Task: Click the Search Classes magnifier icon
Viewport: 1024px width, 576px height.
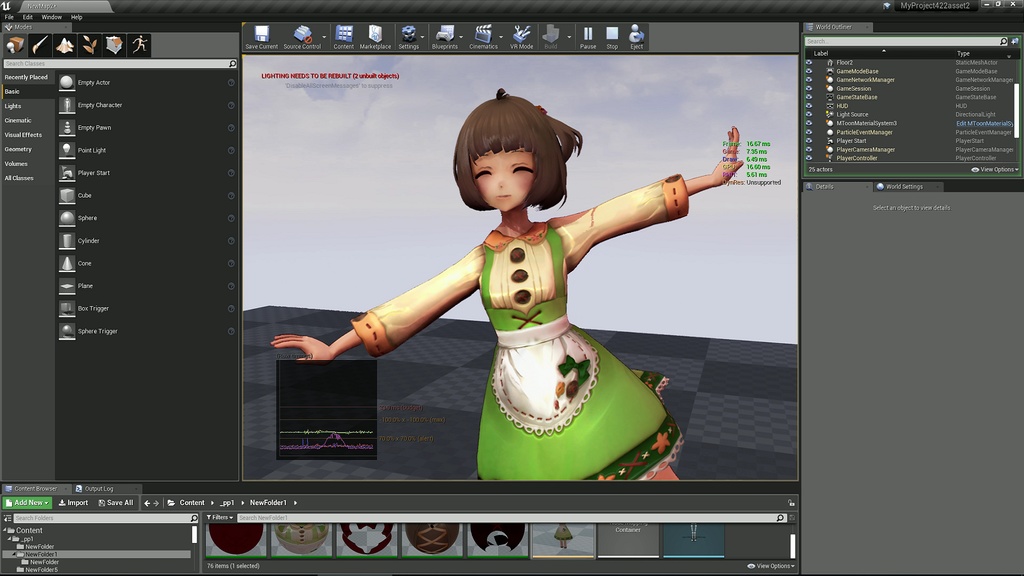Action: 232,63
